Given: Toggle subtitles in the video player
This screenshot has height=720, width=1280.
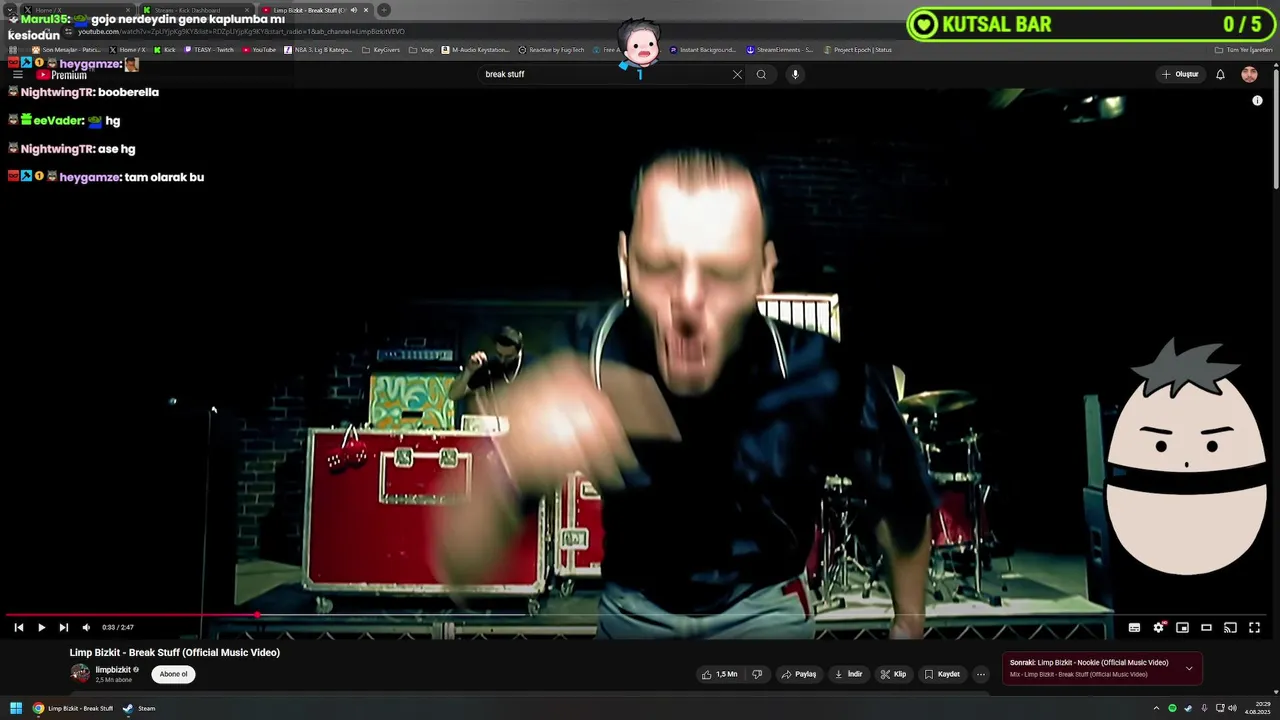Looking at the screenshot, I should pos(1134,627).
